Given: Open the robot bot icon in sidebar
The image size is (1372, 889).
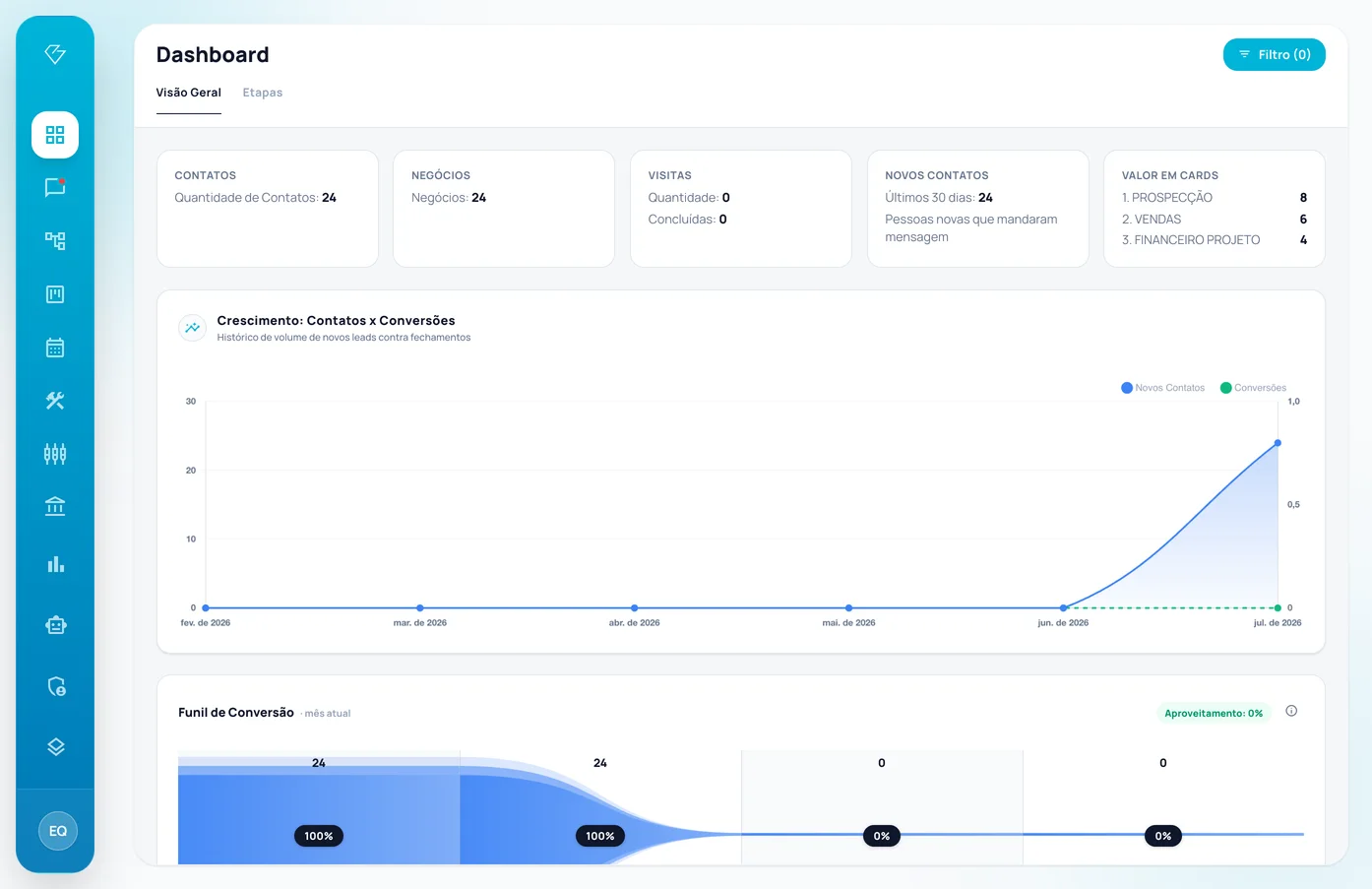Looking at the screenshot, I should coord(55,625).
